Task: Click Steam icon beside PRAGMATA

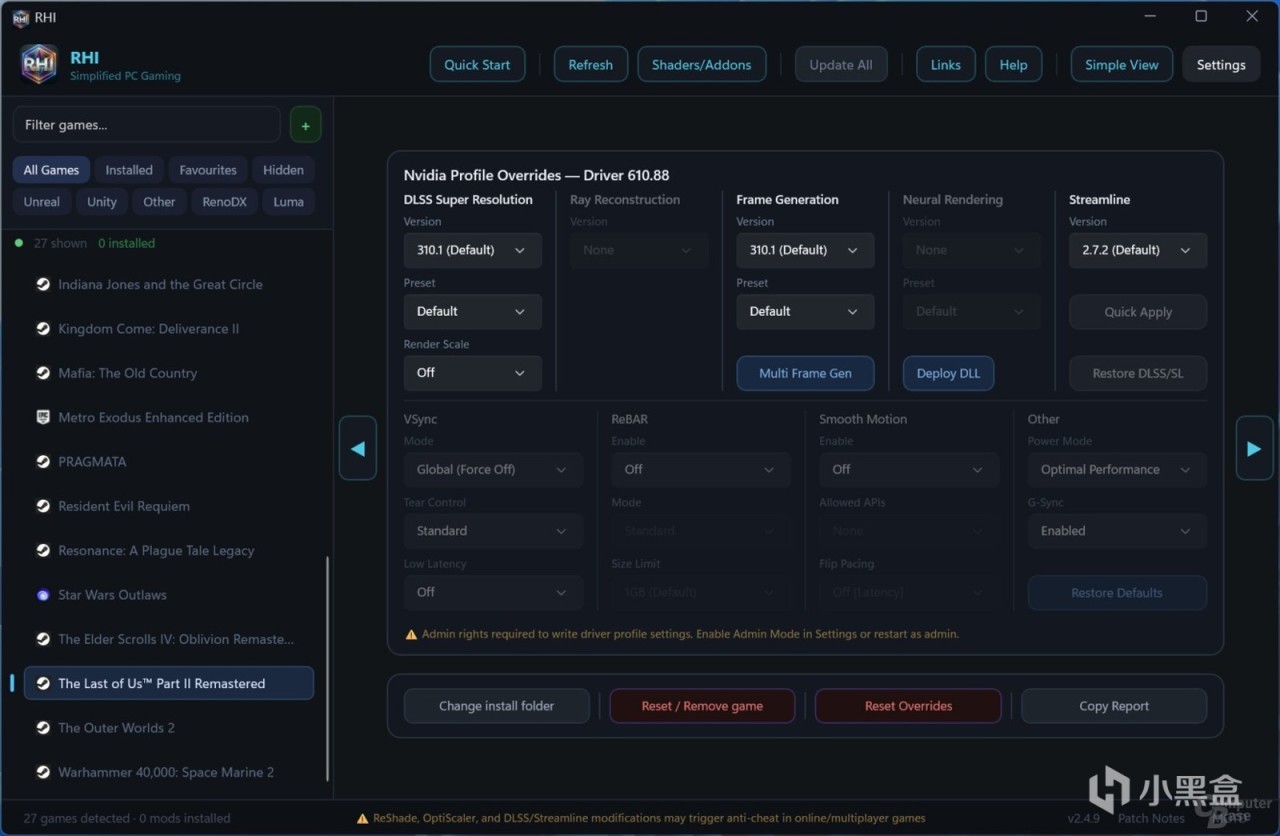Action: tap(43, 462)
